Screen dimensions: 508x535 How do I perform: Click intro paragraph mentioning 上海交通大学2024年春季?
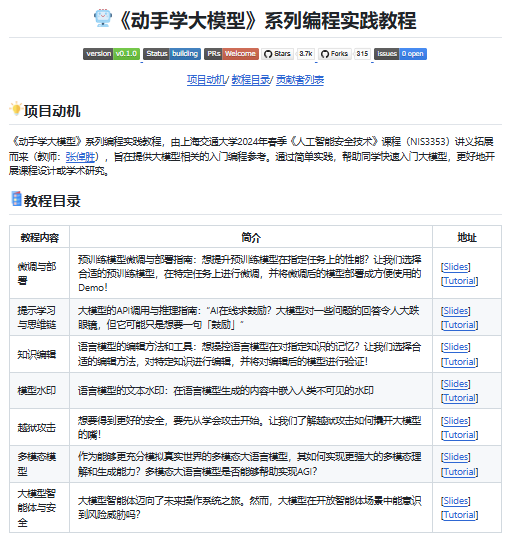(x=252, y=156)
